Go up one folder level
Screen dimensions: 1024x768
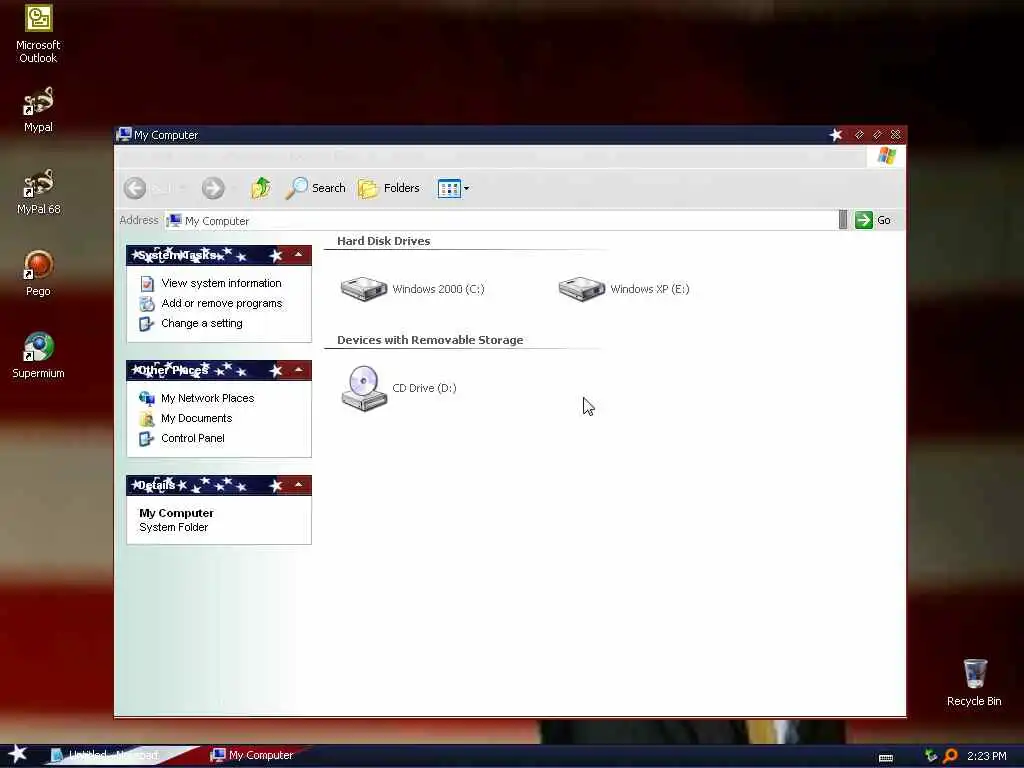click(x=261, y=188)
